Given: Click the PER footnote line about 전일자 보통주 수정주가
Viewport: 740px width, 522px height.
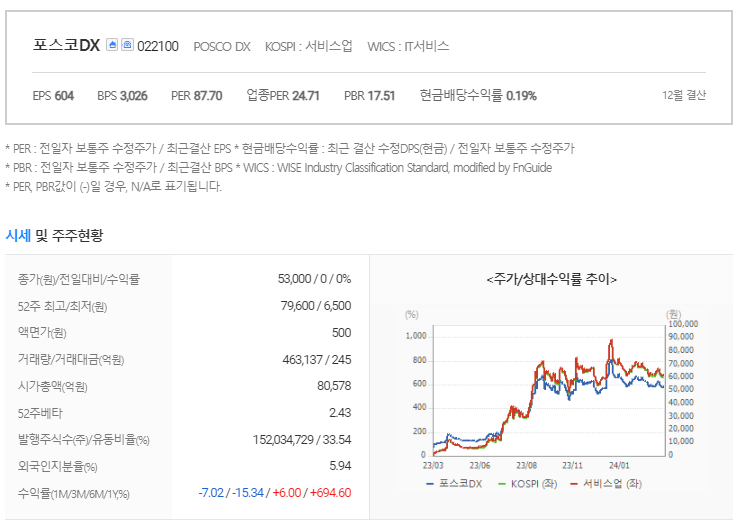Looking at the screenshot, I should tap(290, 149).
